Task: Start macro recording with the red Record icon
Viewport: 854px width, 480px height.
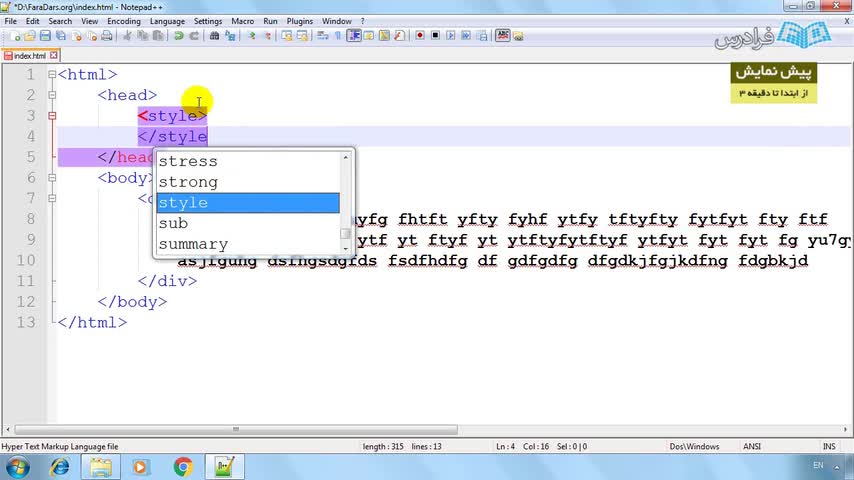Action: pos(419,36)
